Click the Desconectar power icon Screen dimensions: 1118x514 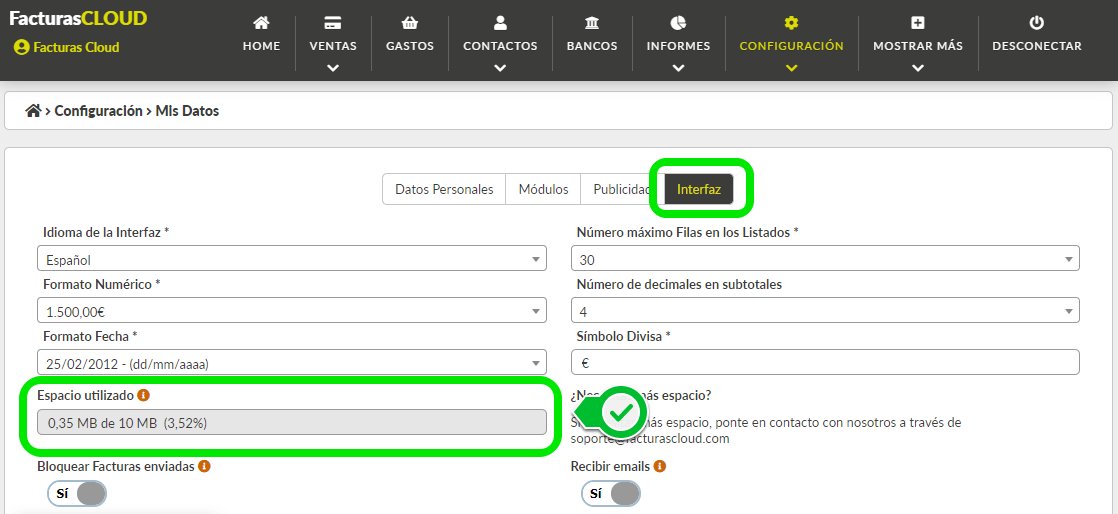[x=1037, y=24]
